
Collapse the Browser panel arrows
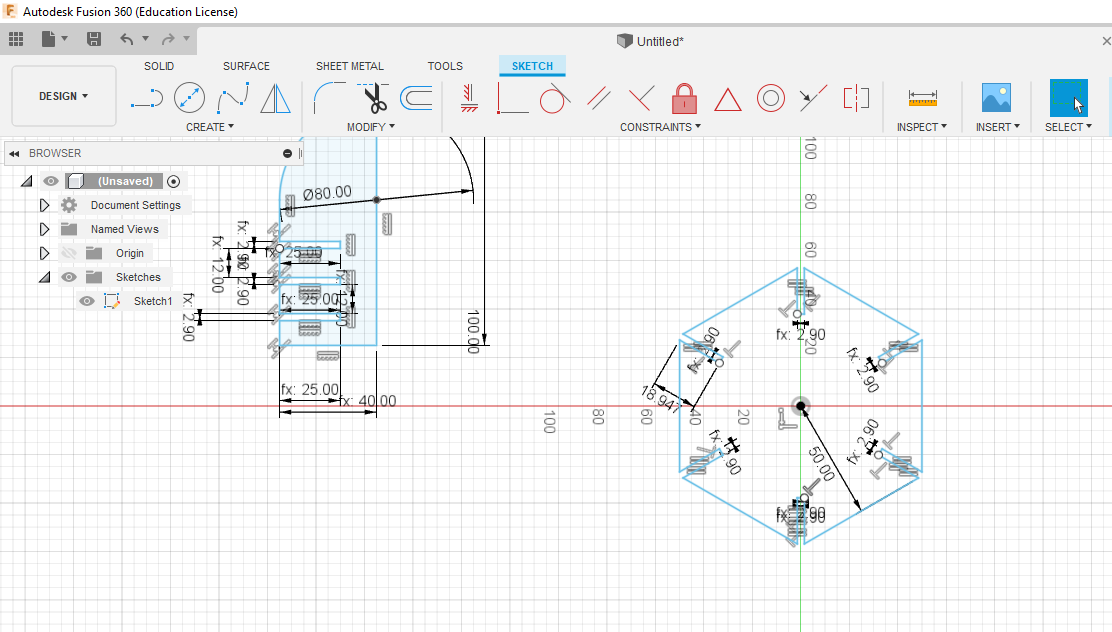pyautogui.click(x=14, y=153)
